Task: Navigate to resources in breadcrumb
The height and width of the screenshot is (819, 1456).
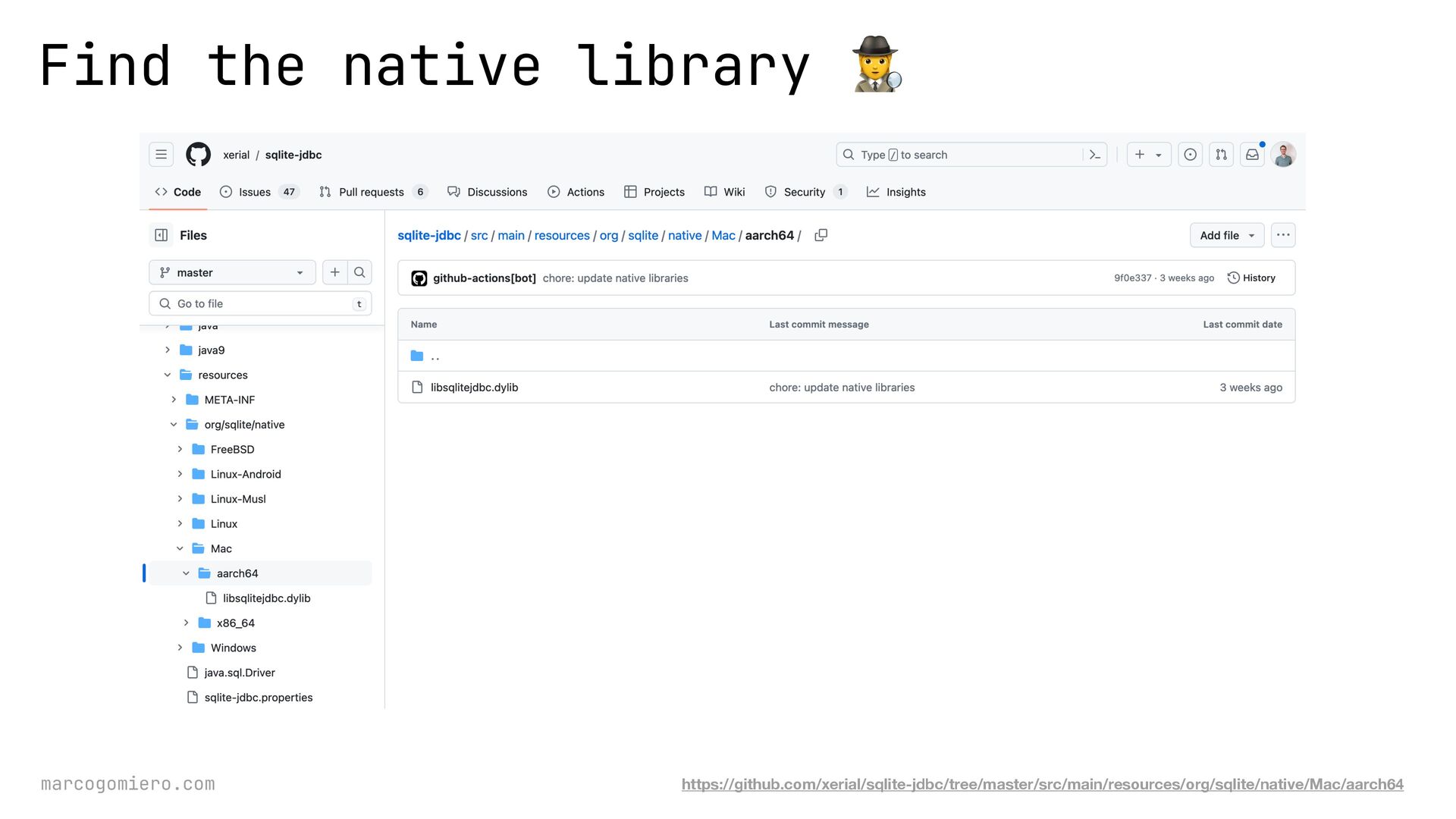Action: (562, 236)
